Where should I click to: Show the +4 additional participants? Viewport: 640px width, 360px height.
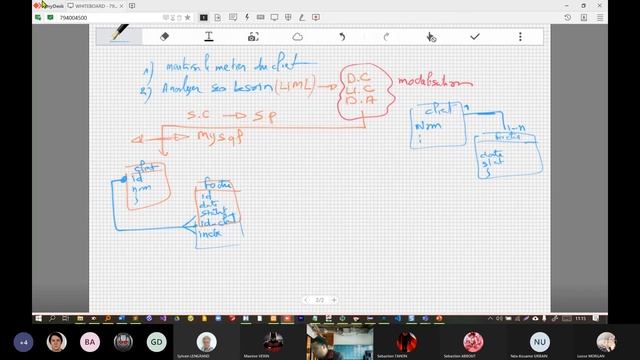23,342
